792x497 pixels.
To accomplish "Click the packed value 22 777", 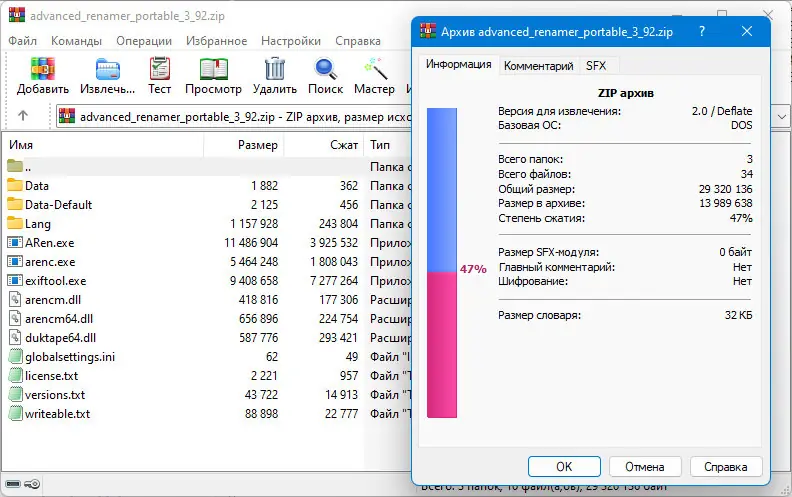I will 341,414.
